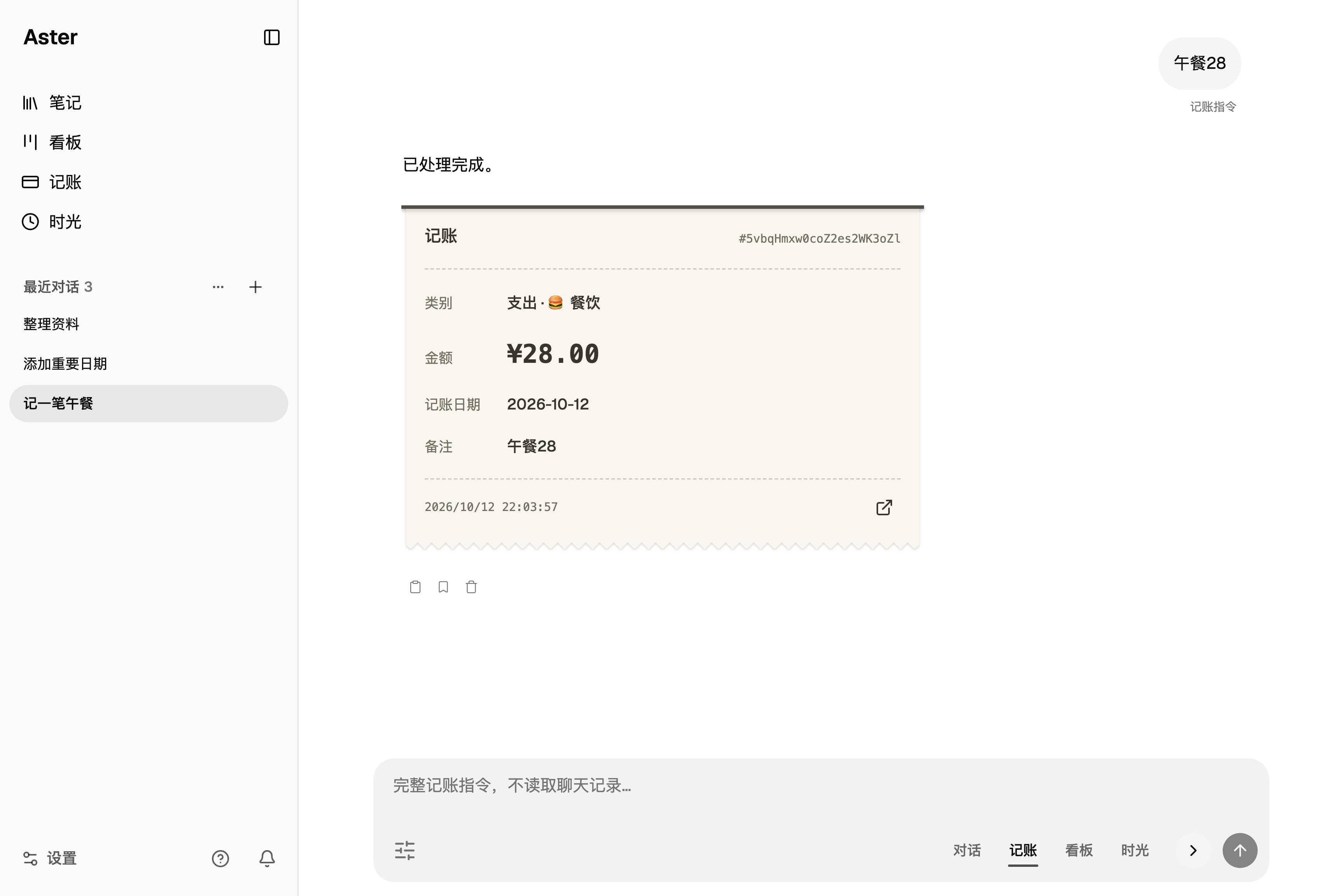Open input options sliders icon
Screen dimensions: 1344x896
pos(404,850)
